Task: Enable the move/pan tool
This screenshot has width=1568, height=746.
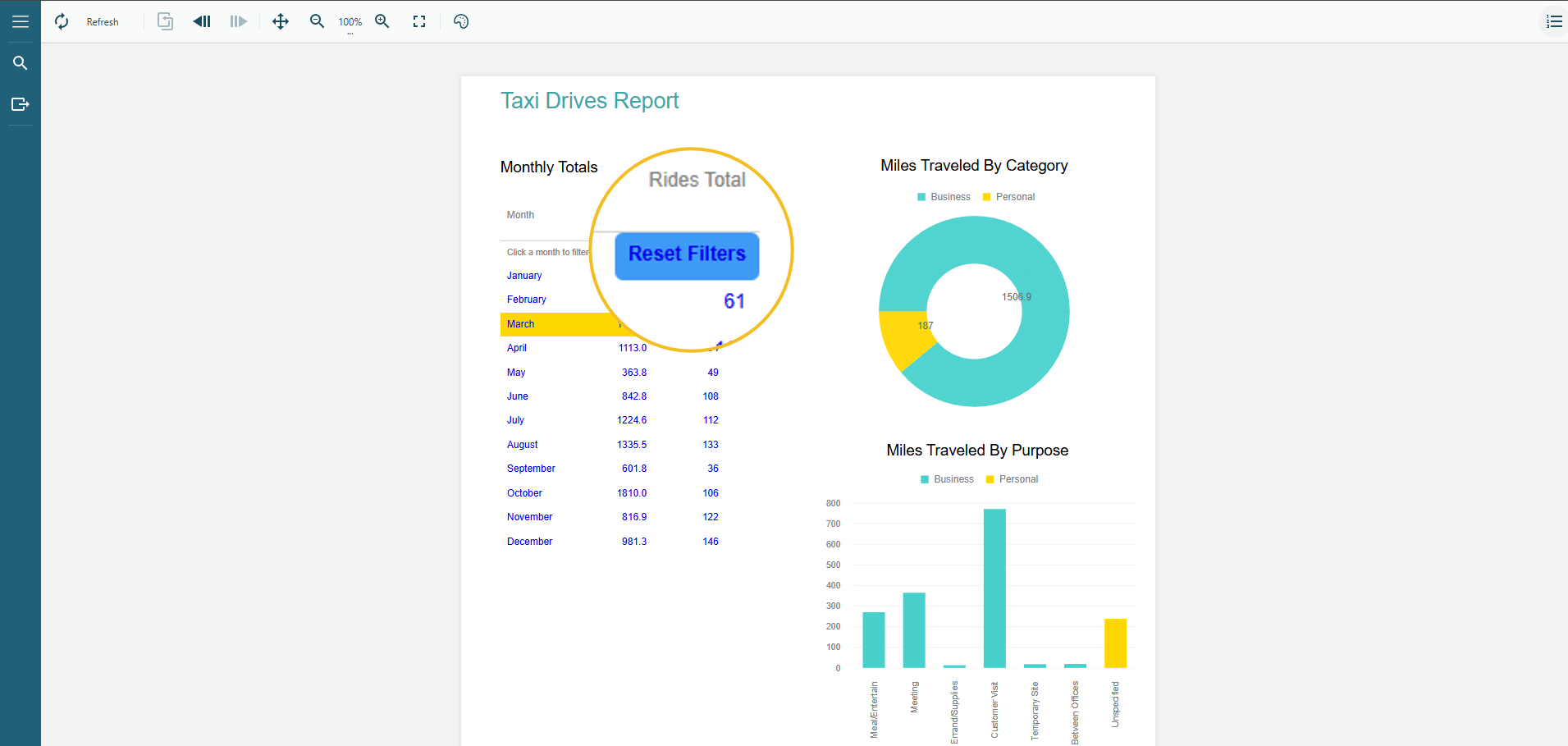Action: [x=281, y=22]
